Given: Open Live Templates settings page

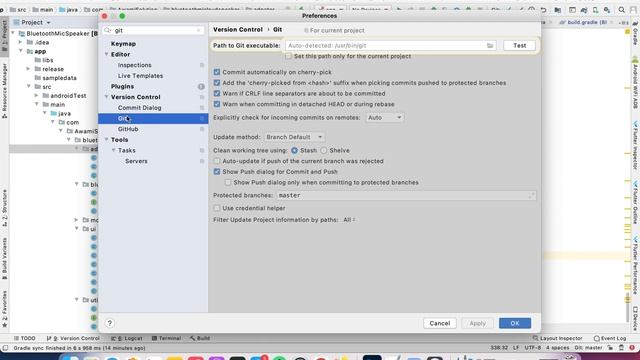Looking at the screenshot, I should pos(140,76).
